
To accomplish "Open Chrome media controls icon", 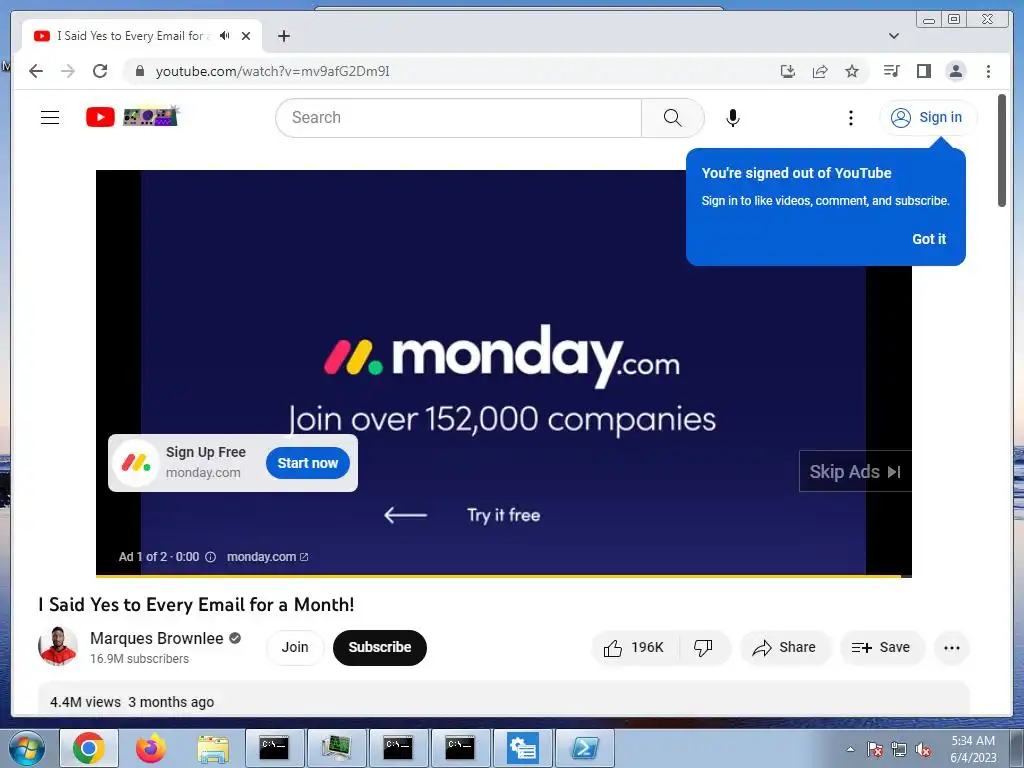I will pyautogui.click(x=891, y=71).
